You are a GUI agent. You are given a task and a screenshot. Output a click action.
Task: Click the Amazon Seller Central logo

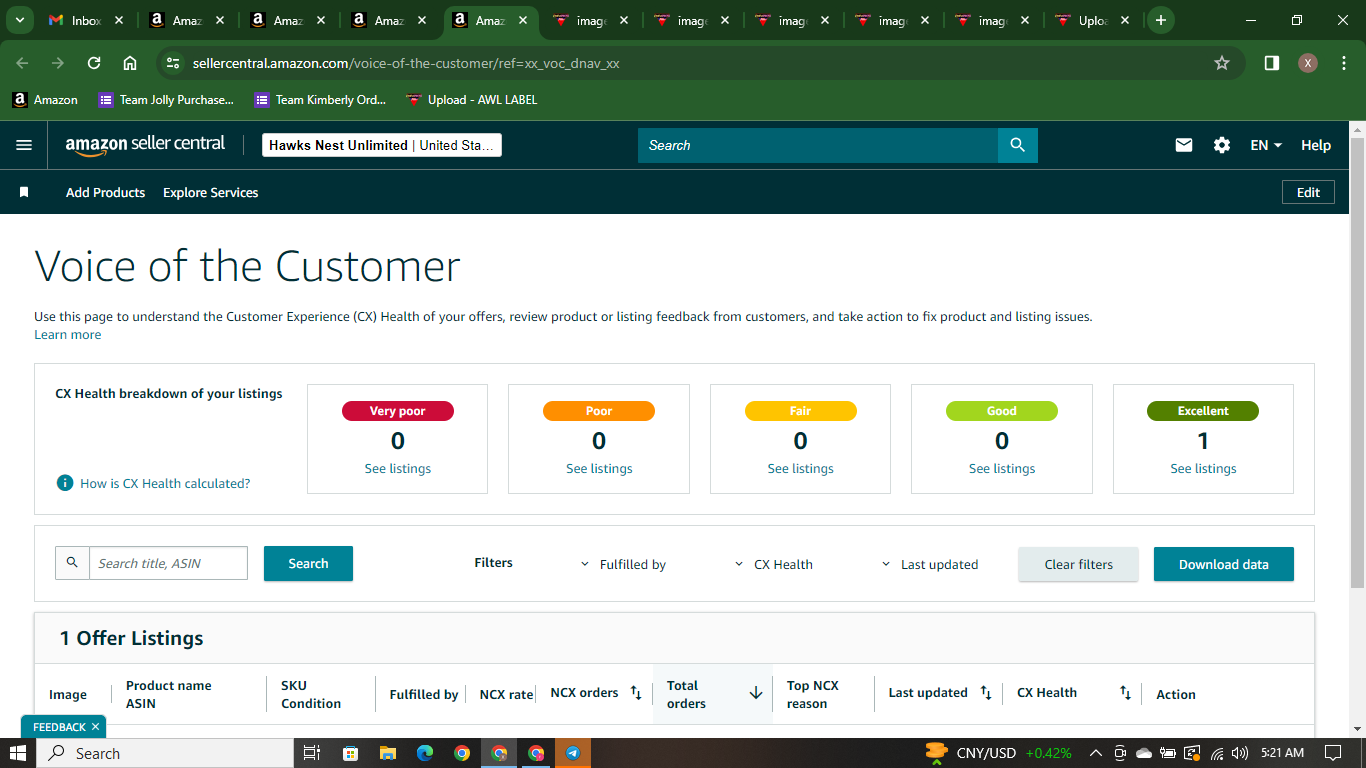tap(145, 145)
